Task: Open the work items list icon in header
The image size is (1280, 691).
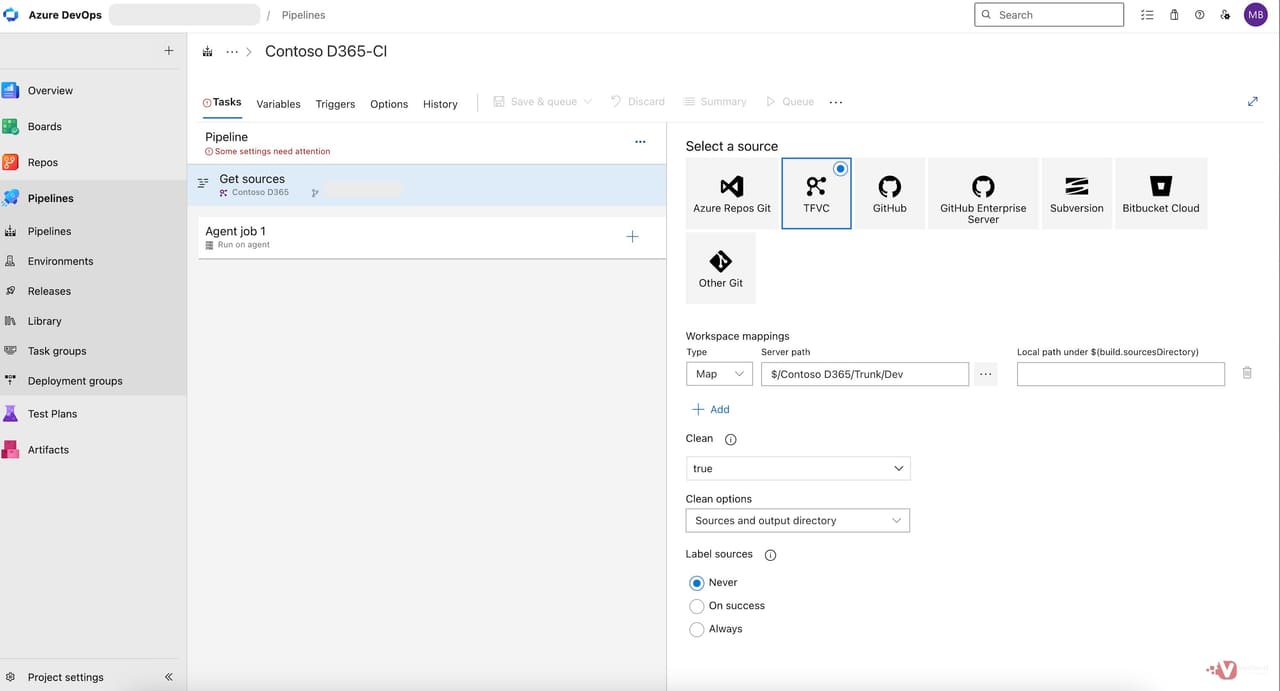Action: point(1147,15)
